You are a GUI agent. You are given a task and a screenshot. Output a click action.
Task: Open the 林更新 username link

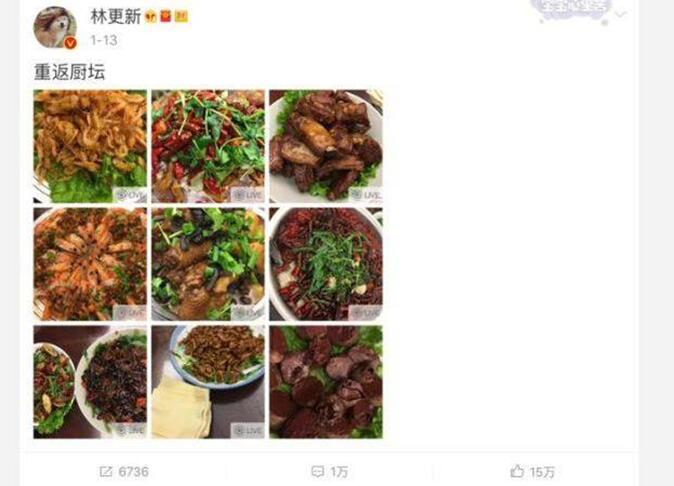click(116, 17)
